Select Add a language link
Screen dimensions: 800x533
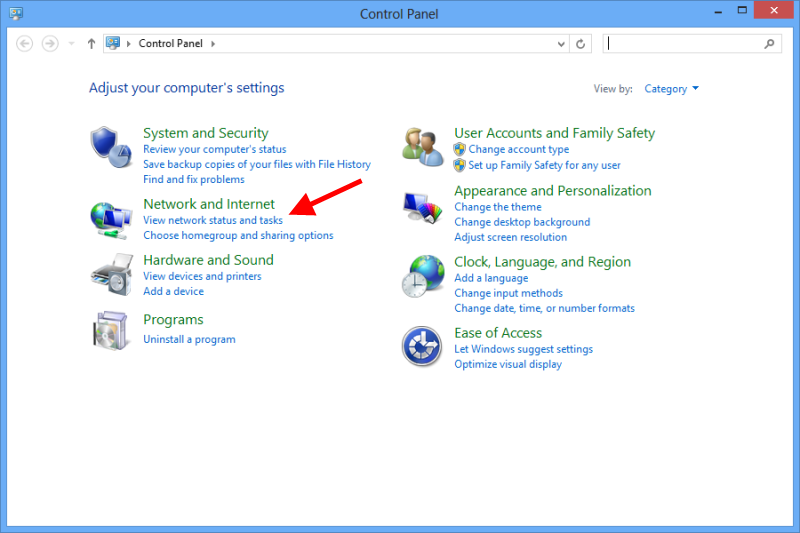(491, 278)
